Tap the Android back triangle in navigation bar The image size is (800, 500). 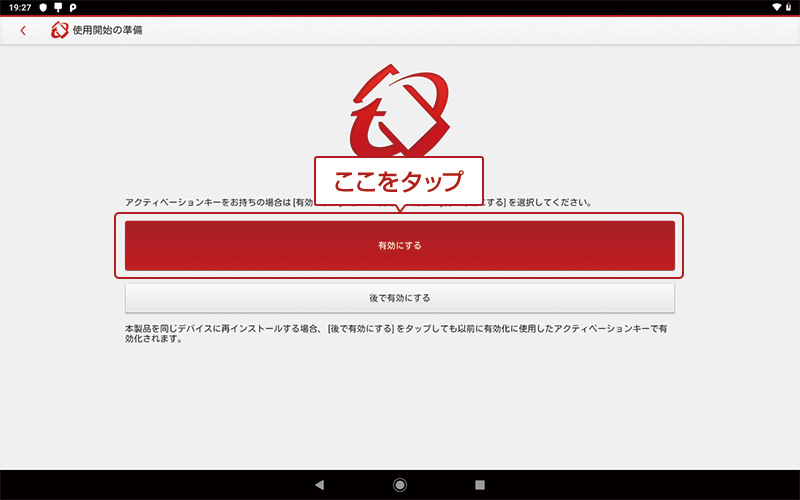click(319, 485)
